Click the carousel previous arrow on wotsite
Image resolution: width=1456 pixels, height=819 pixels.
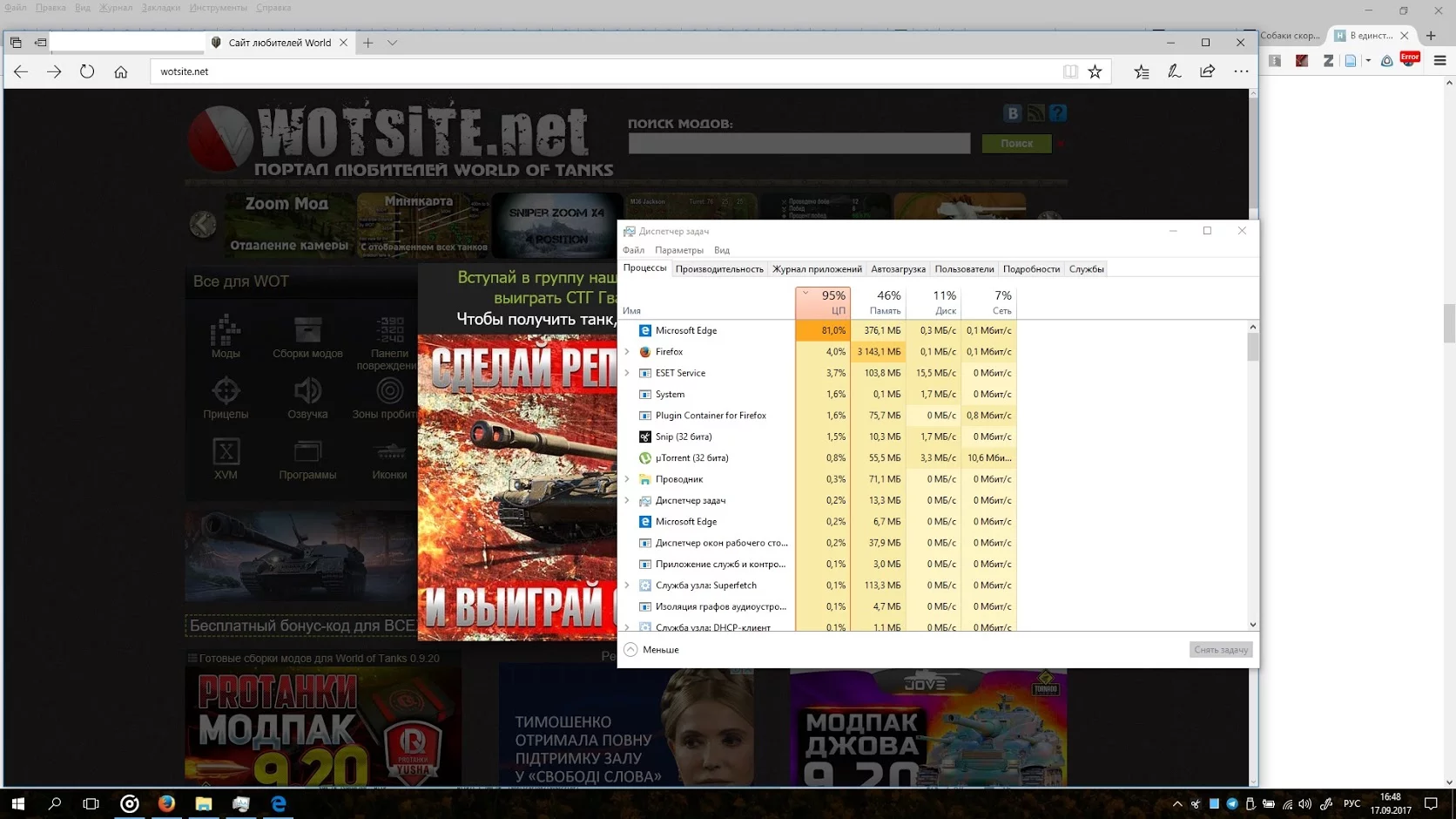[203, 225]
